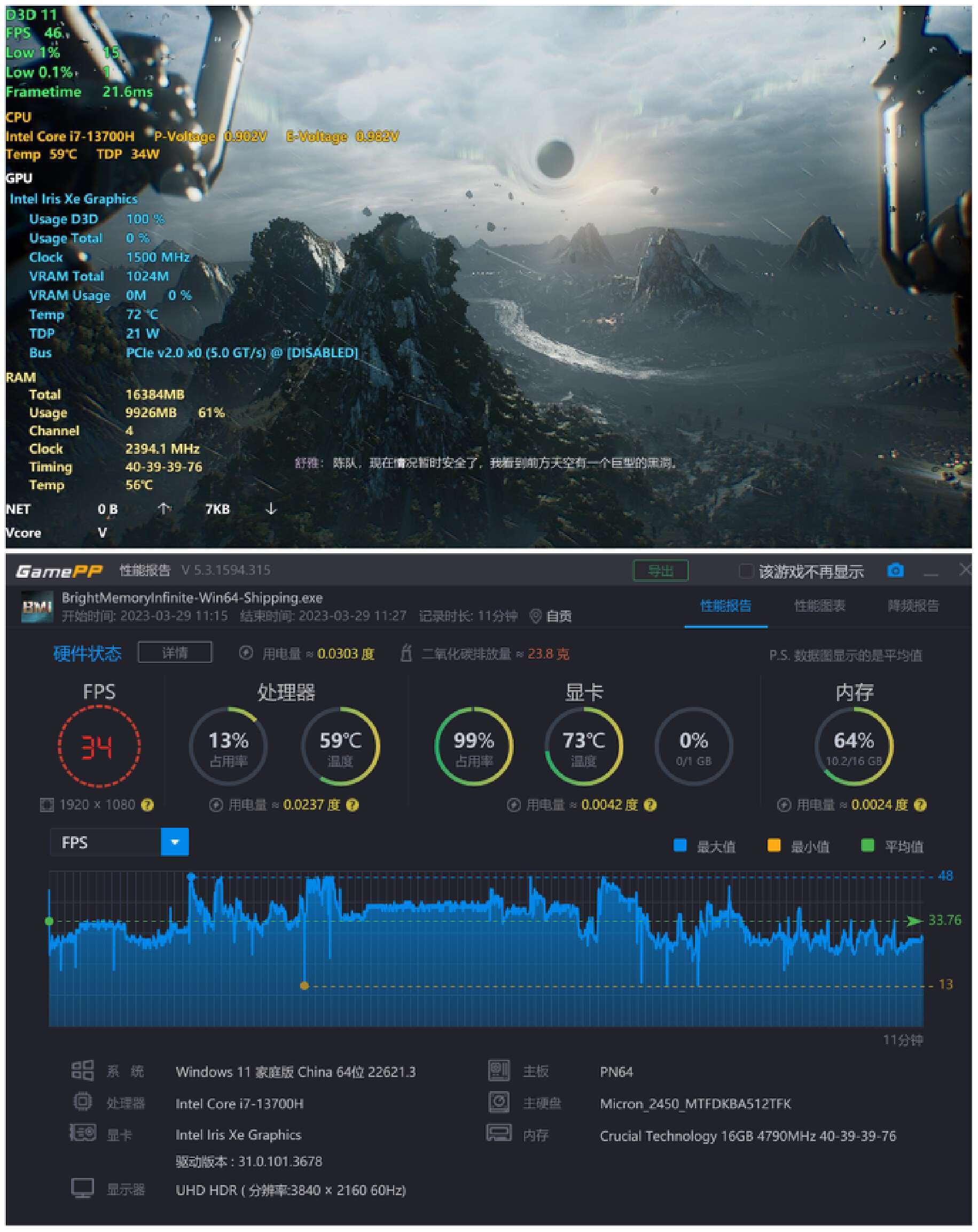Click the memory 64% usage gauge
This screenshot has width=978, height=1232.
[x=854, y=746]
